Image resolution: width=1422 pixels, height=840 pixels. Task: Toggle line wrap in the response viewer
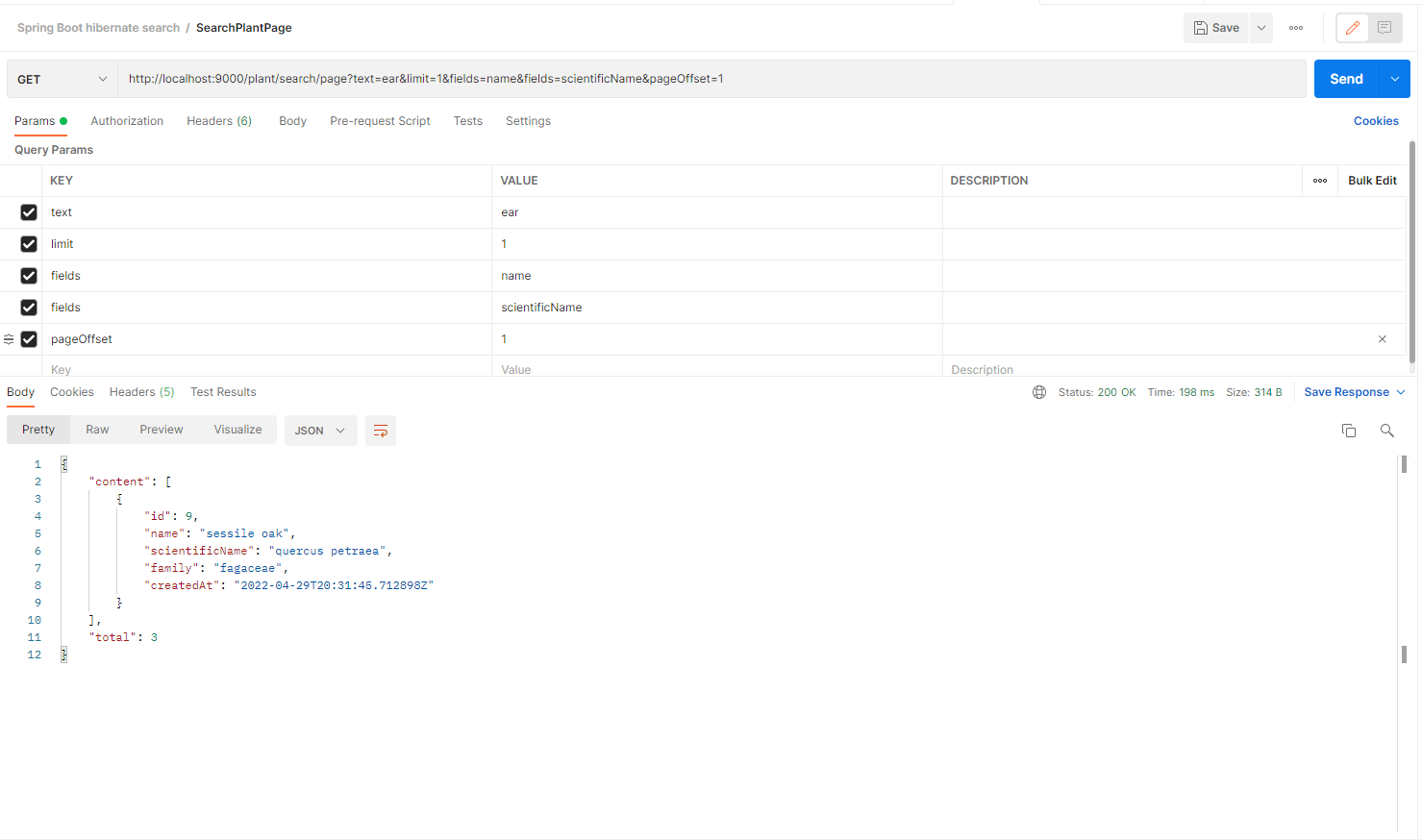coord(381,431)
